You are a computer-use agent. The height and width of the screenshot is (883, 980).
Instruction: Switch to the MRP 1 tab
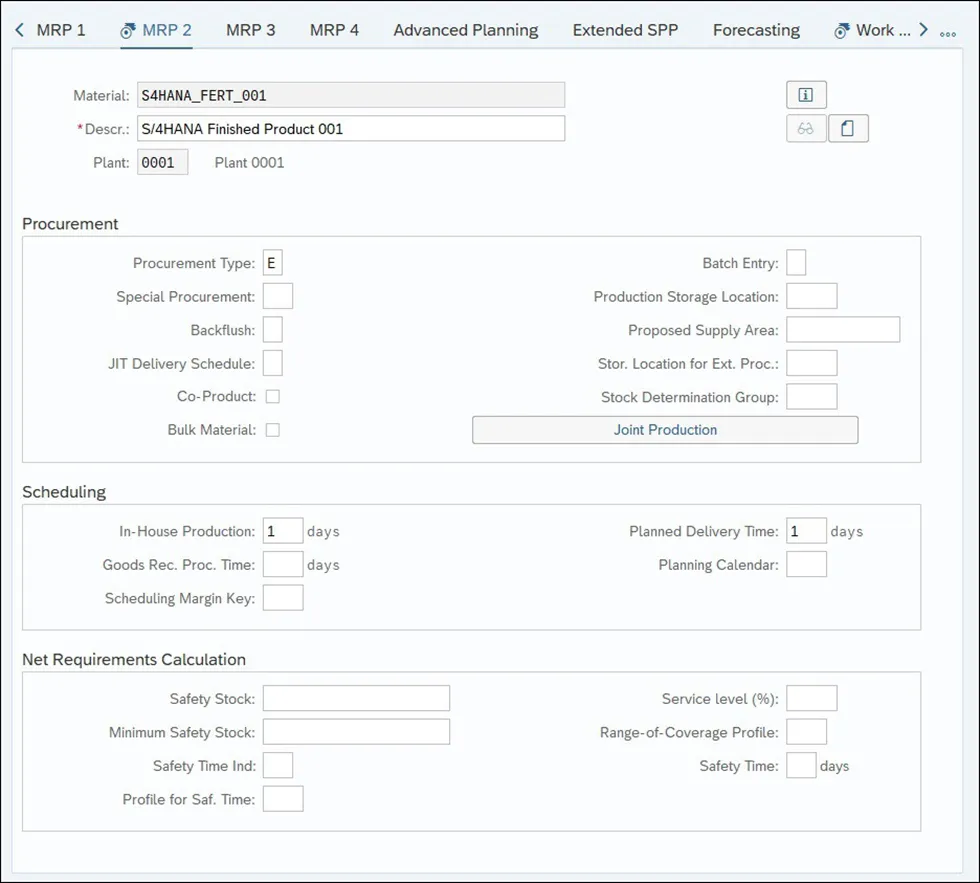point(61,30)
